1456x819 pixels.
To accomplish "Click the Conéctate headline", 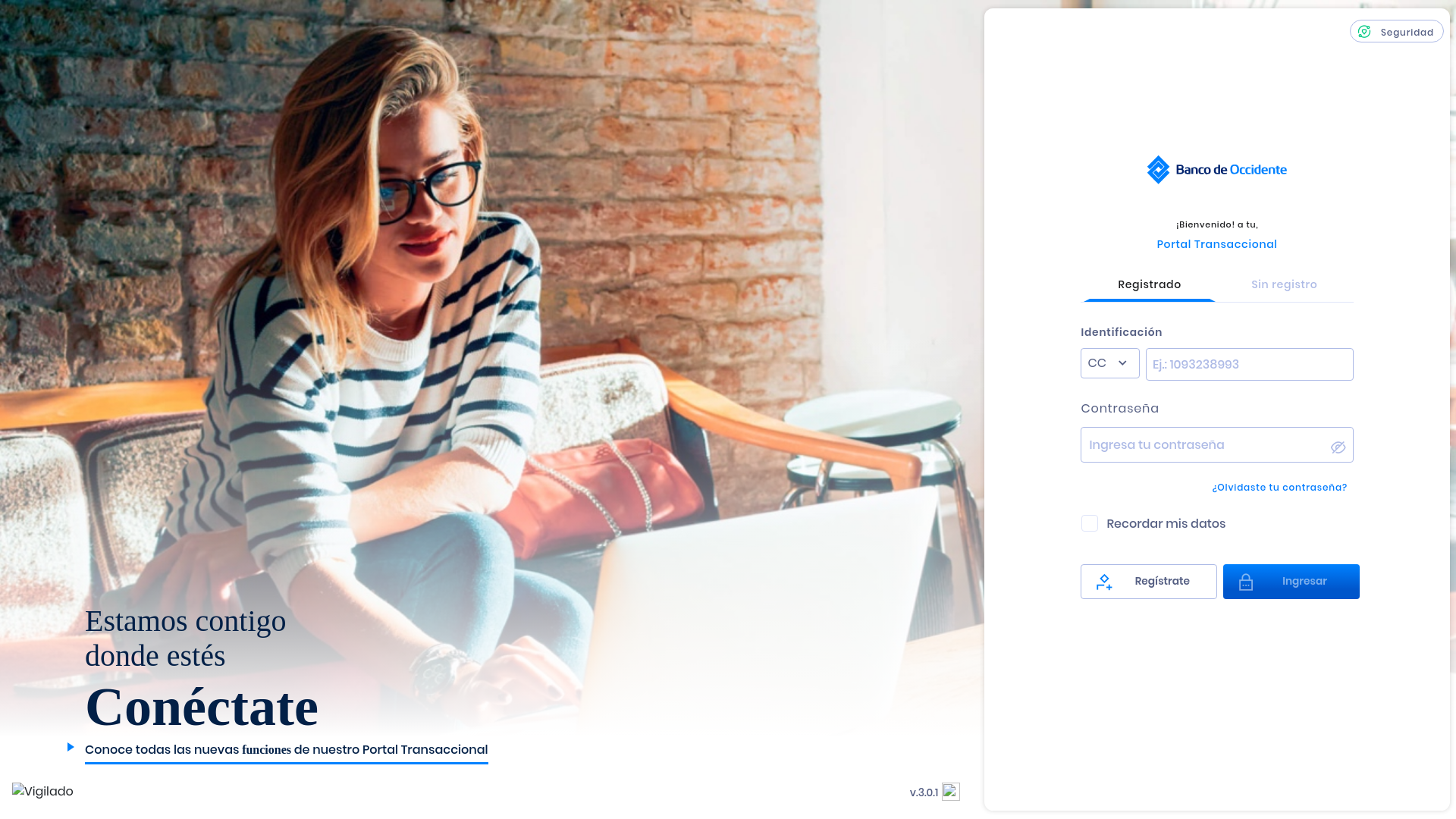I will pyautogui.click(x=202, y=707).
